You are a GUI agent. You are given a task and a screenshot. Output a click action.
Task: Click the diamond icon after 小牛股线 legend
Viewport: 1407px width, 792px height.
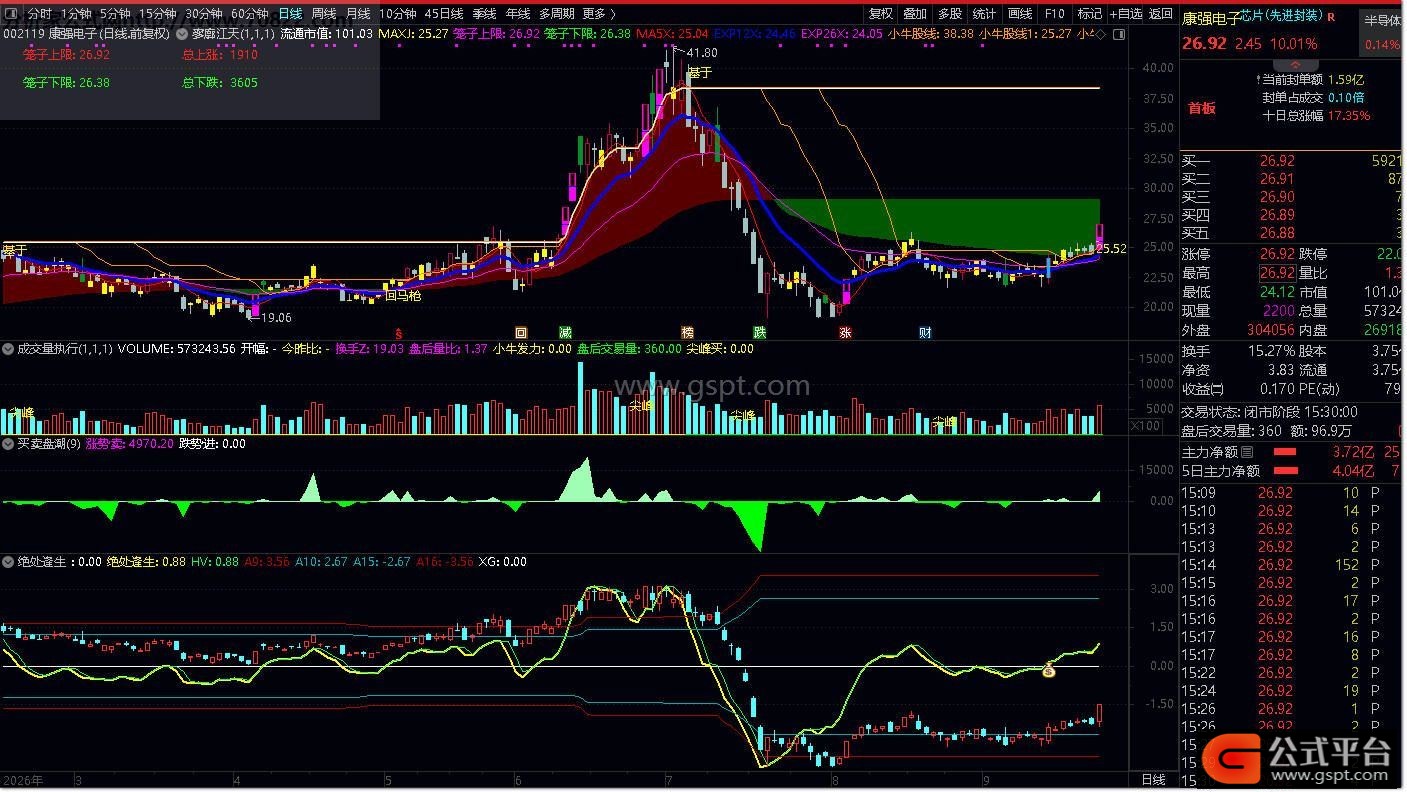click(x=1101, y=34)
